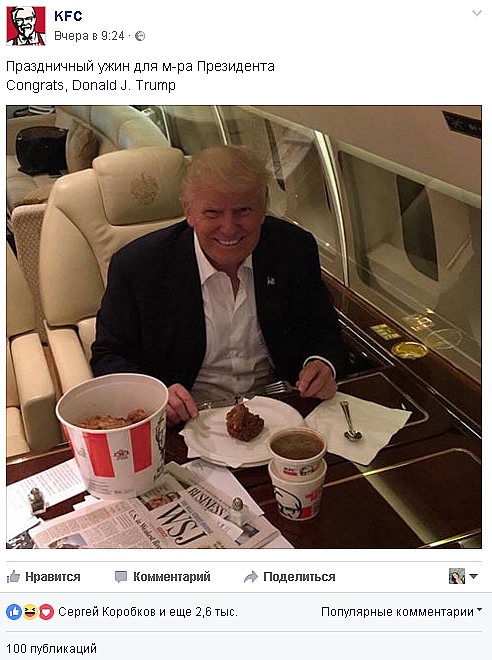Screen dimensions: 492x660
Task: Open the dropdown arrow beside the small avatar
Action: (x=473, y=576)
